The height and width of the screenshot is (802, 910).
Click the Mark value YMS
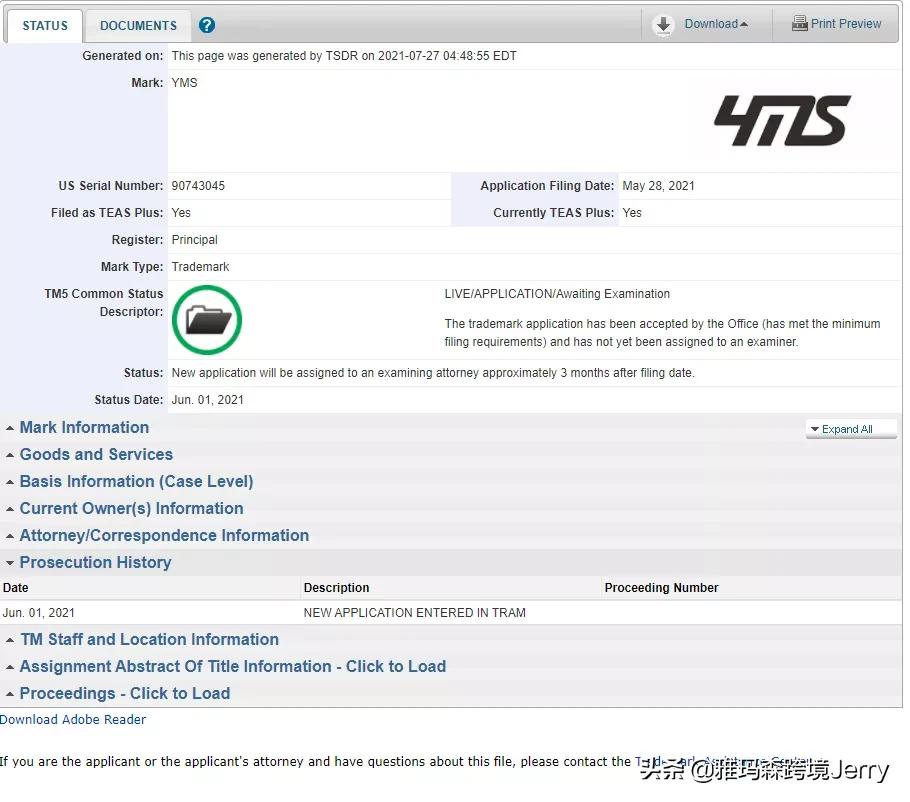click(x=184, y=82)
